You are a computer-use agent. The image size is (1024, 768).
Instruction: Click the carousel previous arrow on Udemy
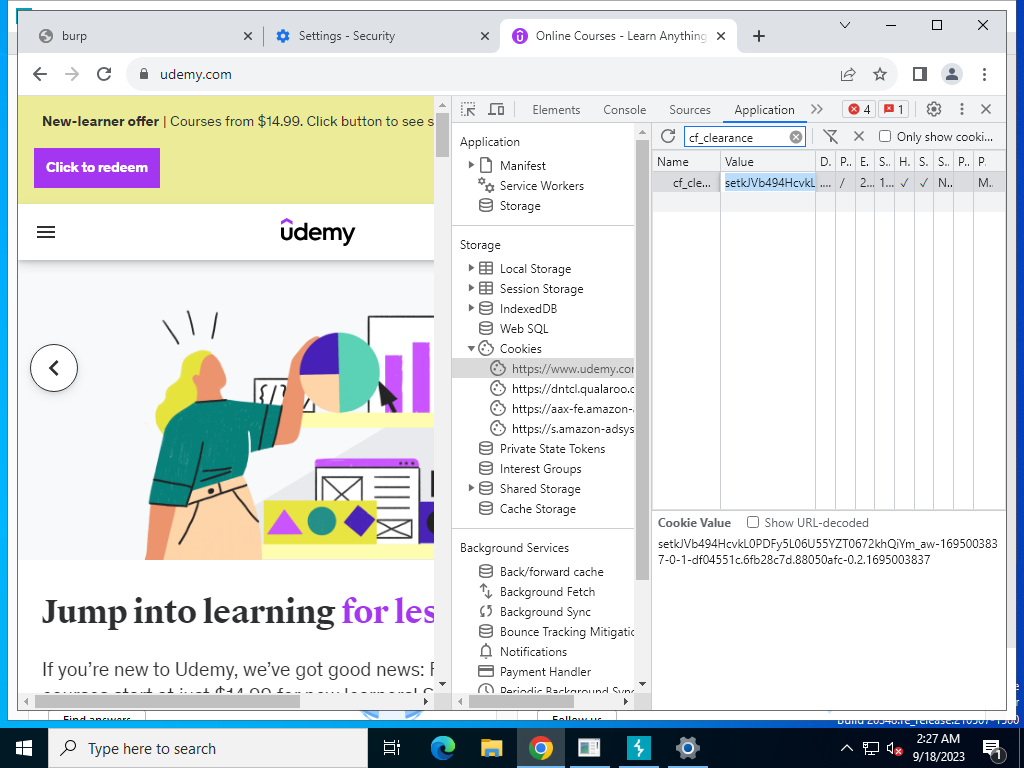coord(54,368)
